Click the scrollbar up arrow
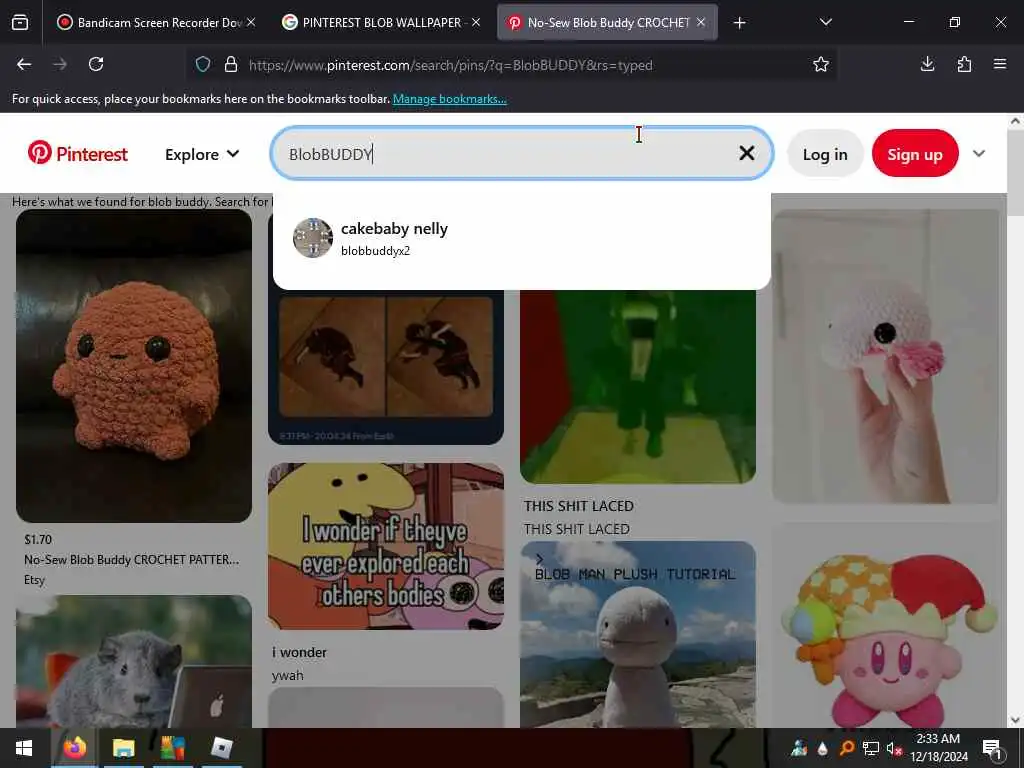1024x768 pixels. pyautogui.click(x=1016, y=121)
